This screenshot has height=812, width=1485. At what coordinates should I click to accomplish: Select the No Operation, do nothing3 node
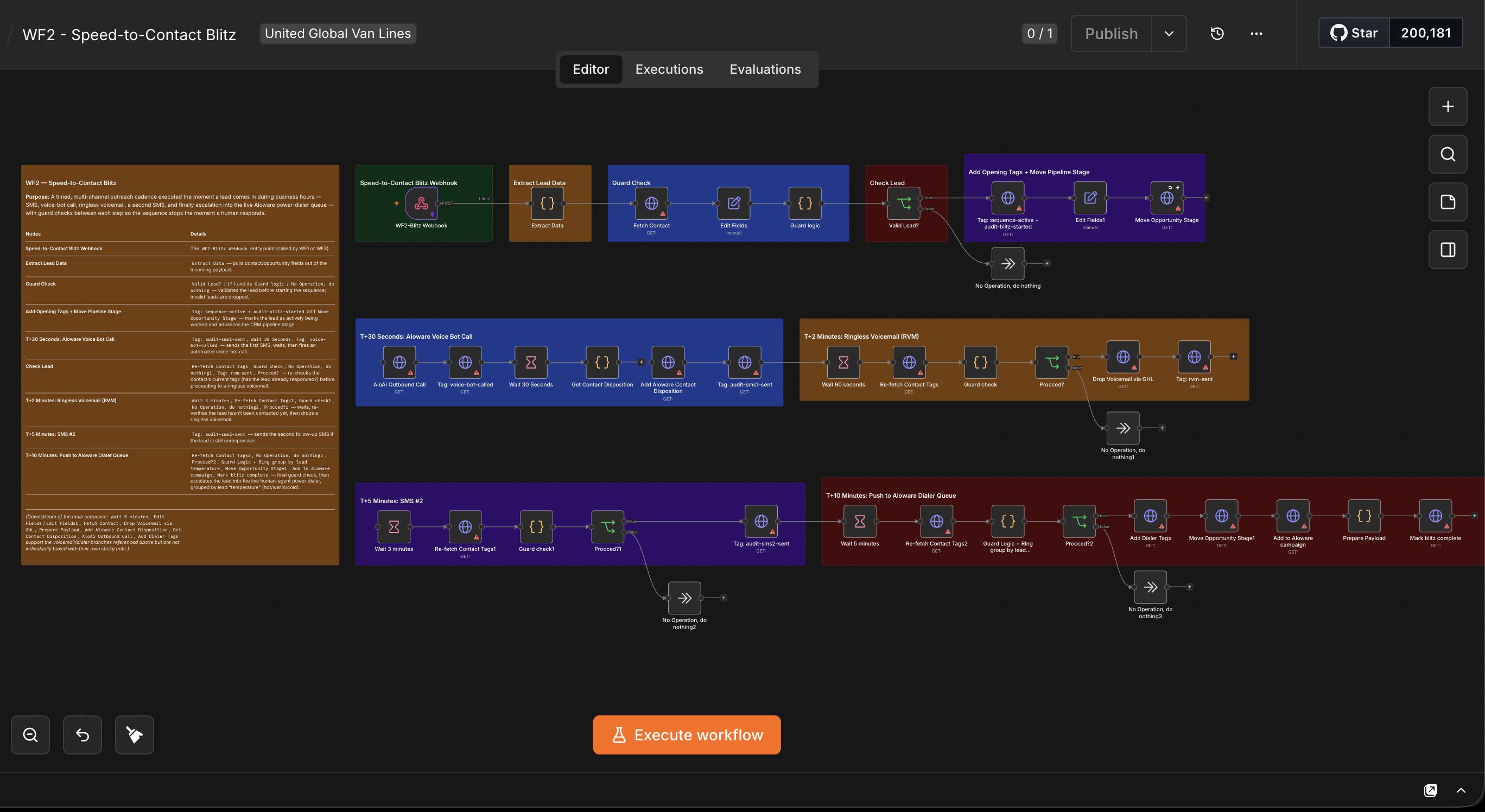tap(1150, 587)
